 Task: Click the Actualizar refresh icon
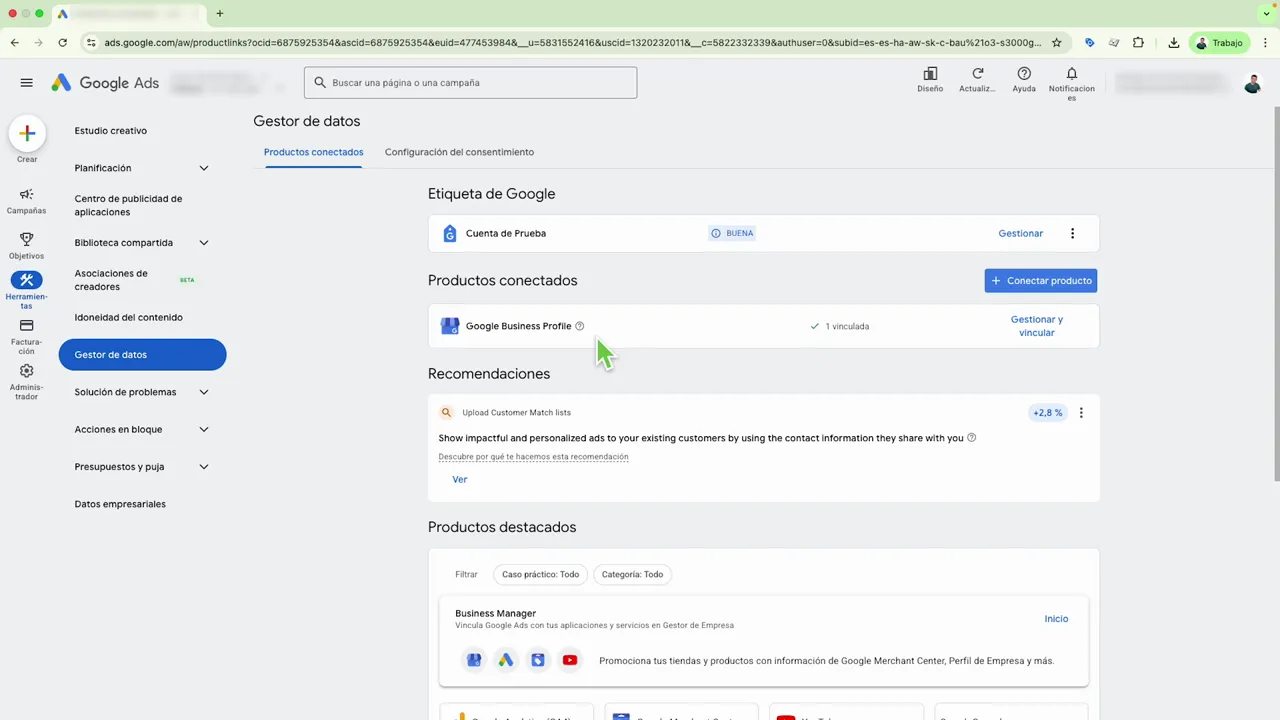tap(977, 72)
